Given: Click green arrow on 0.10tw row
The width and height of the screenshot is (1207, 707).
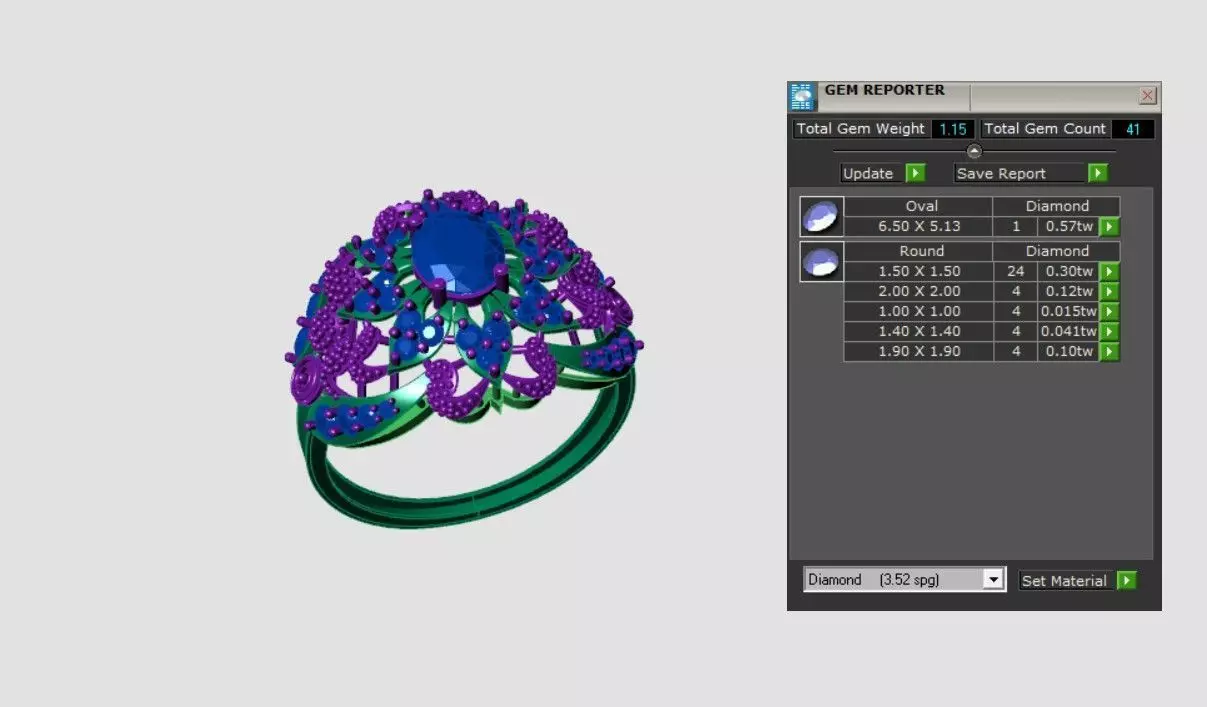Looking at the screenshot, I should pyautogui.click(x=1109, y=352).
